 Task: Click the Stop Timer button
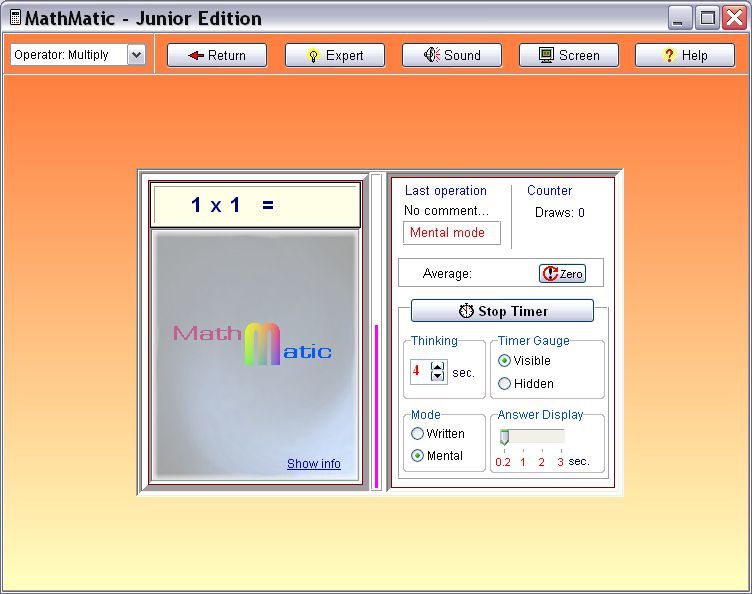pos(502,311)
